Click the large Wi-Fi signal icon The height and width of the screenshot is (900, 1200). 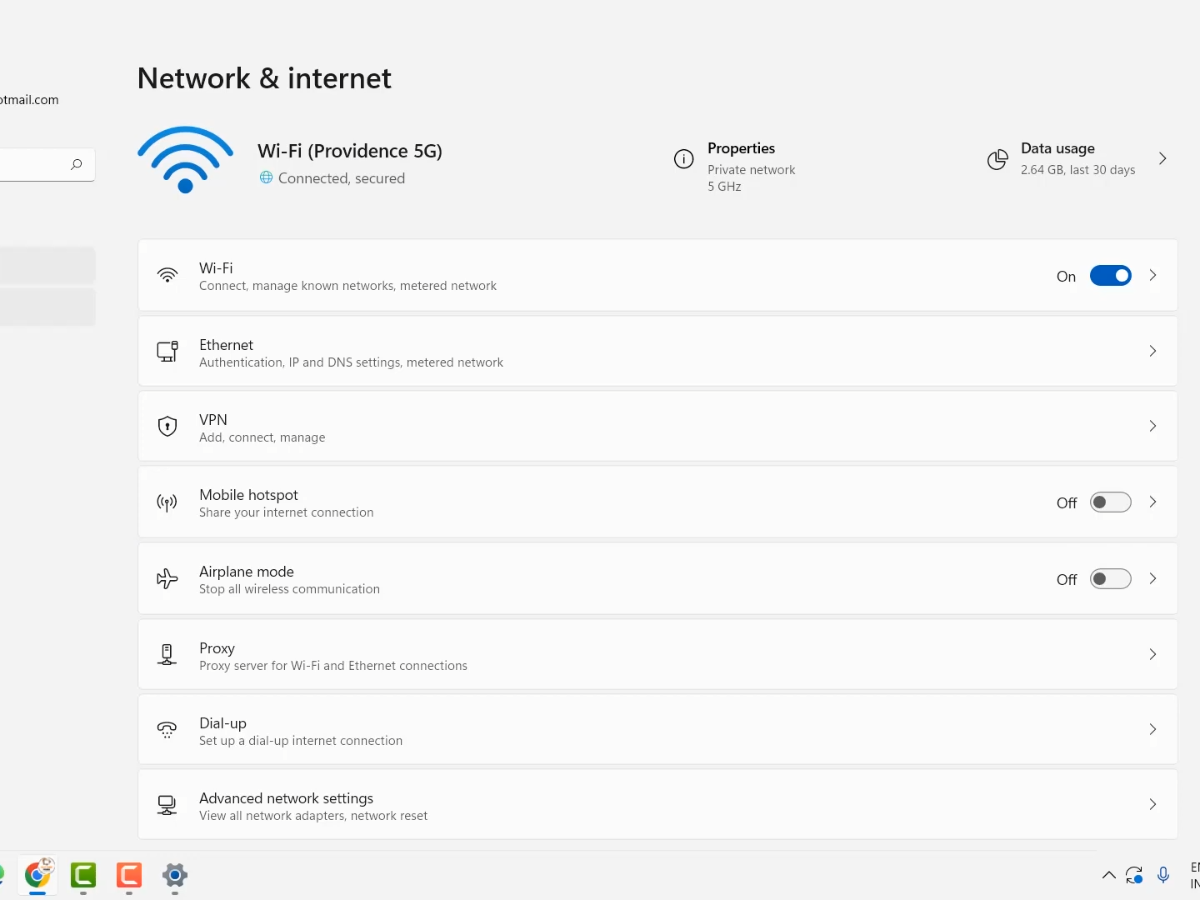[x=185, y=160]
